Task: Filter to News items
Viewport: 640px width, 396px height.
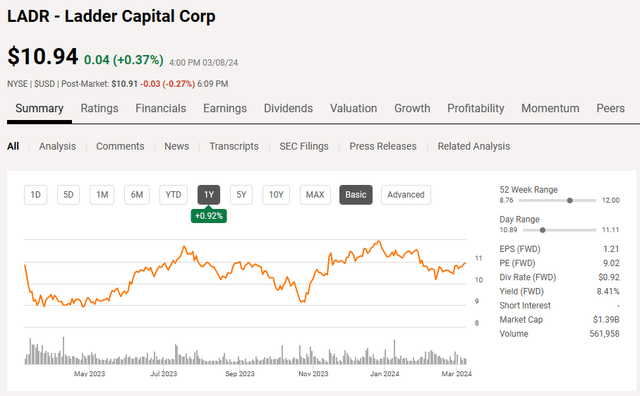Action: pos(176,146)
